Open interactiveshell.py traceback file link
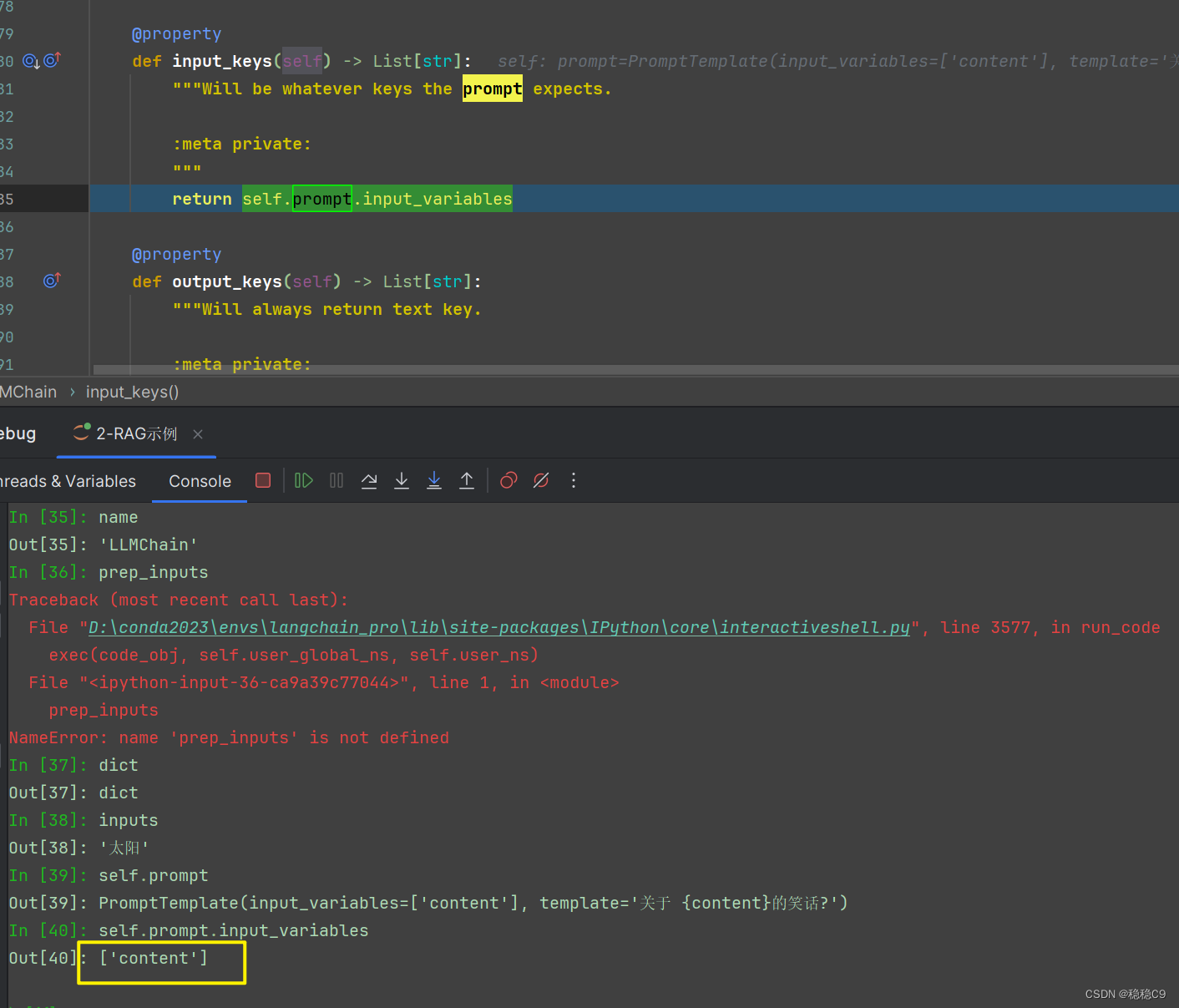 click(x=499, y=627)
